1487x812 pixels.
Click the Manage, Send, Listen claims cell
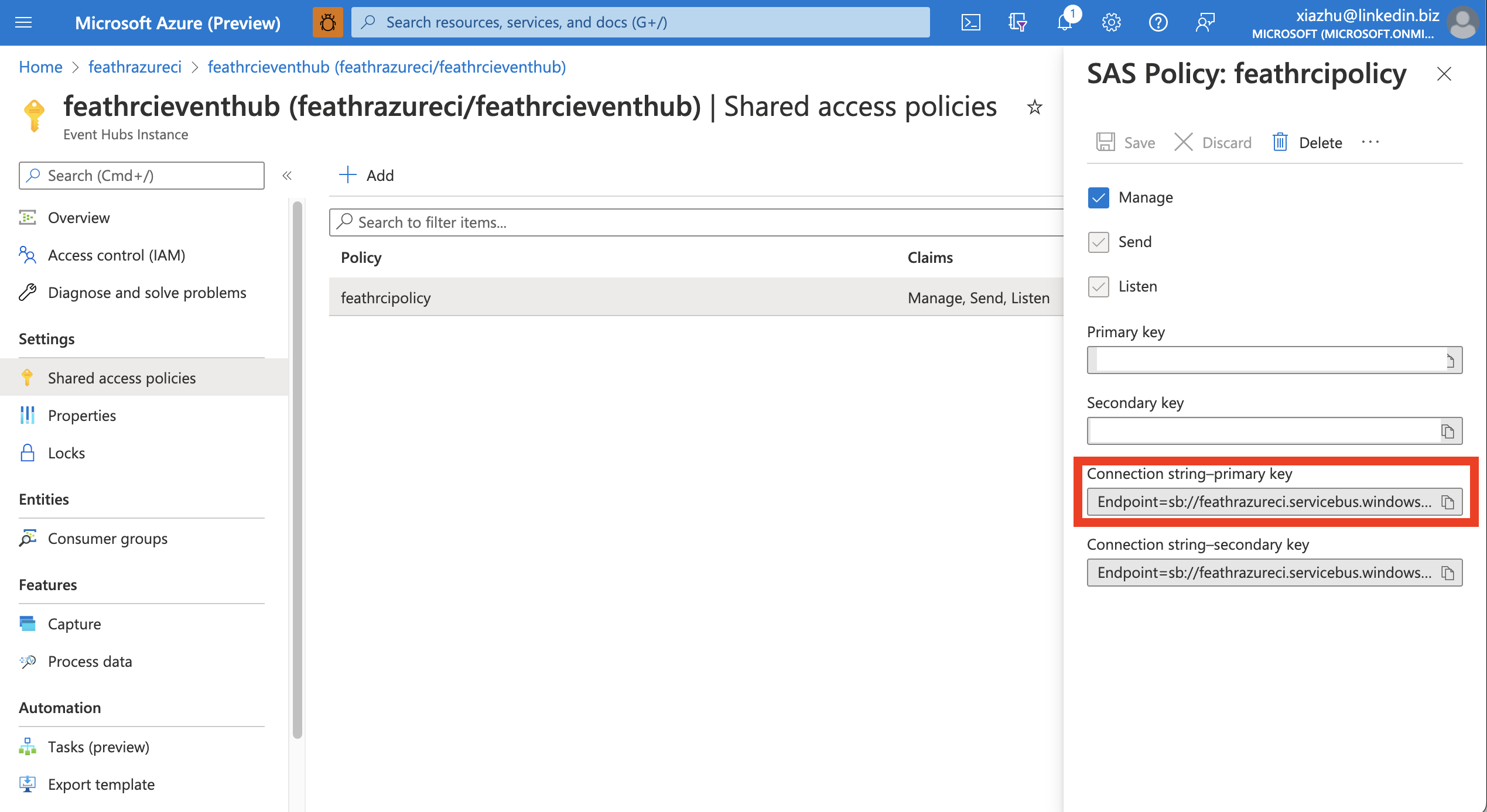click(979, 297)
